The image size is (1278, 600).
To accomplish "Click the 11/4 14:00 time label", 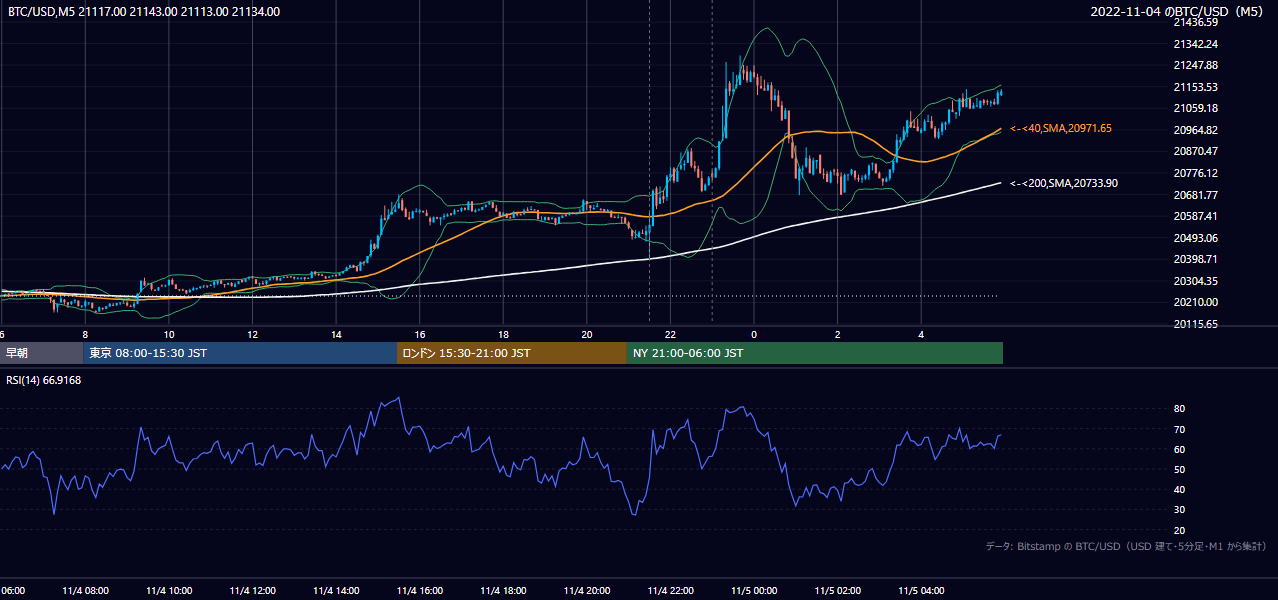I will click(x=336, y=591).
